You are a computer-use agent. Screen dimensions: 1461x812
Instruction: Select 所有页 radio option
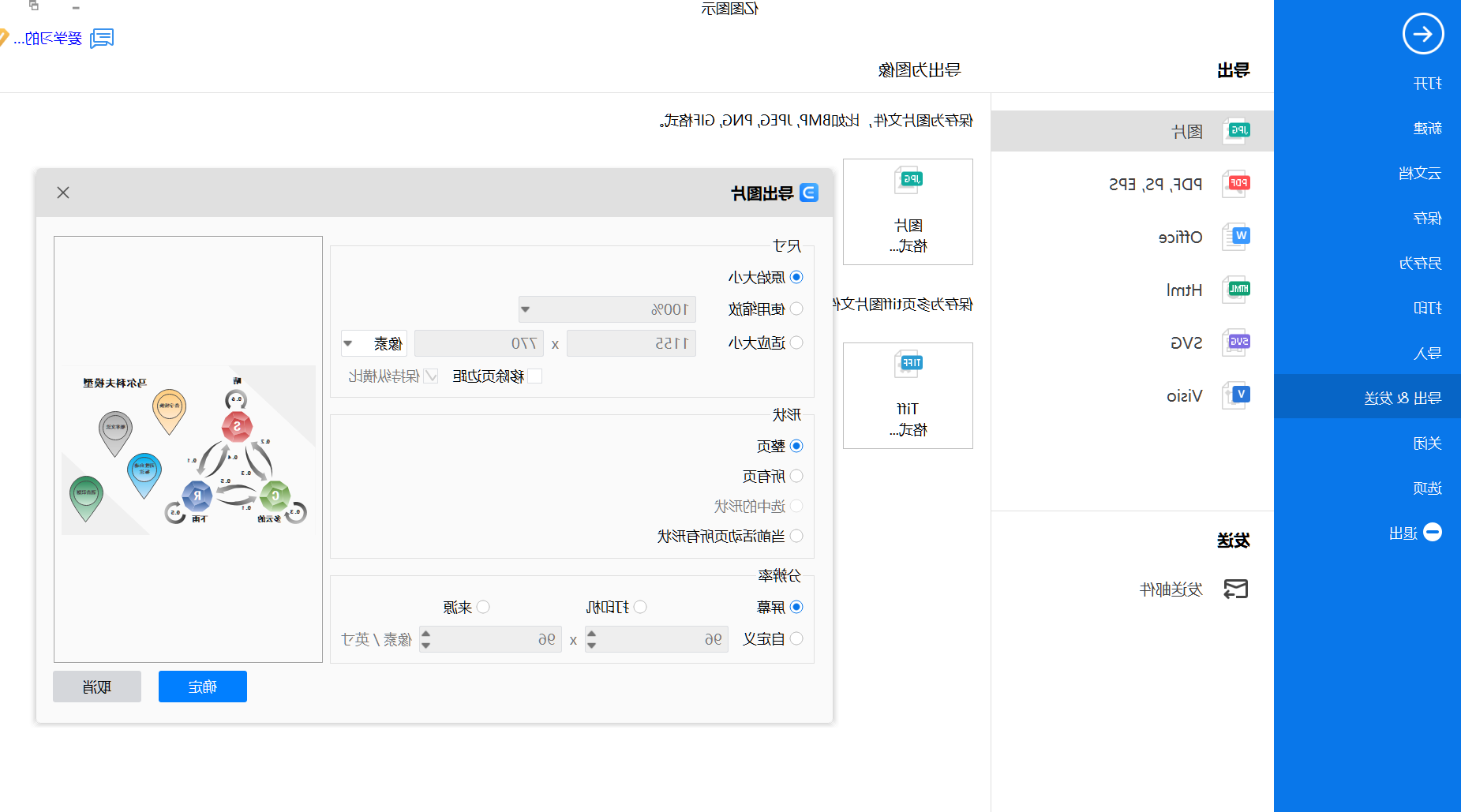pyautogui.click(x=796, y=476)
